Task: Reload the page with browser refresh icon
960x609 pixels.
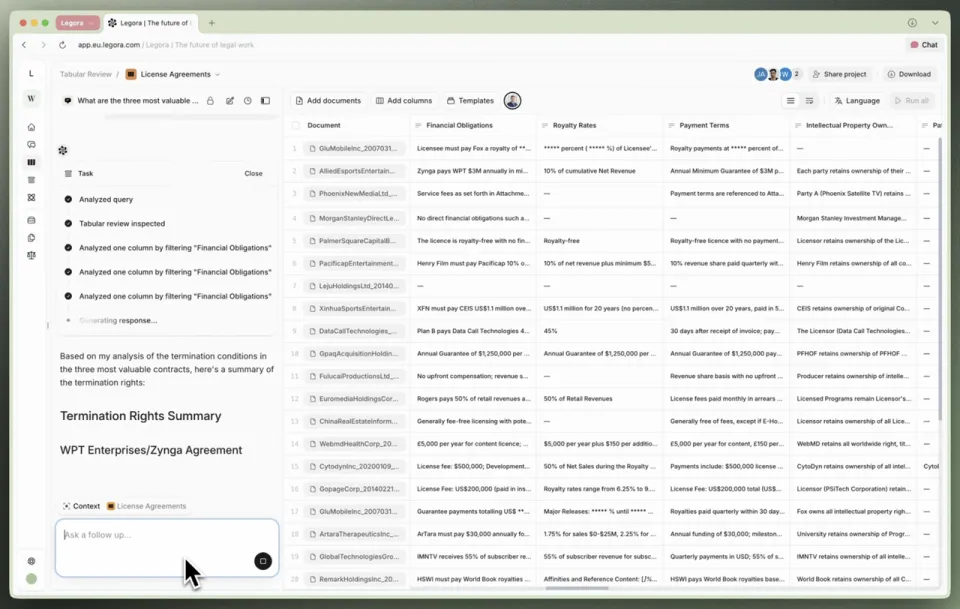Action: pyautogui.click(x=62, y=45)
